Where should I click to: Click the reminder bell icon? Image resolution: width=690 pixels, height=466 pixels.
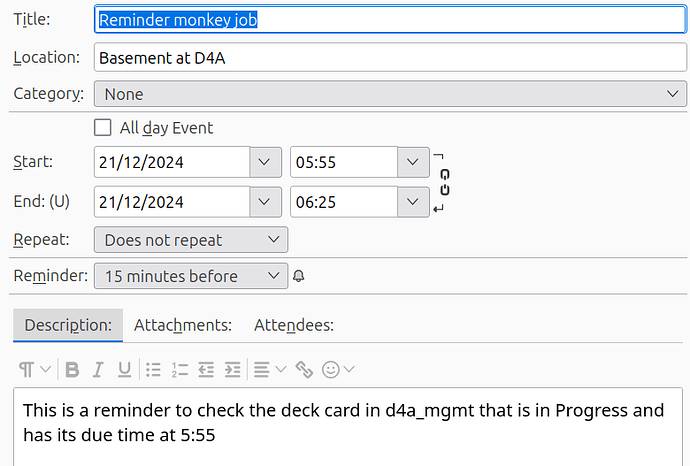coord(299,276)
